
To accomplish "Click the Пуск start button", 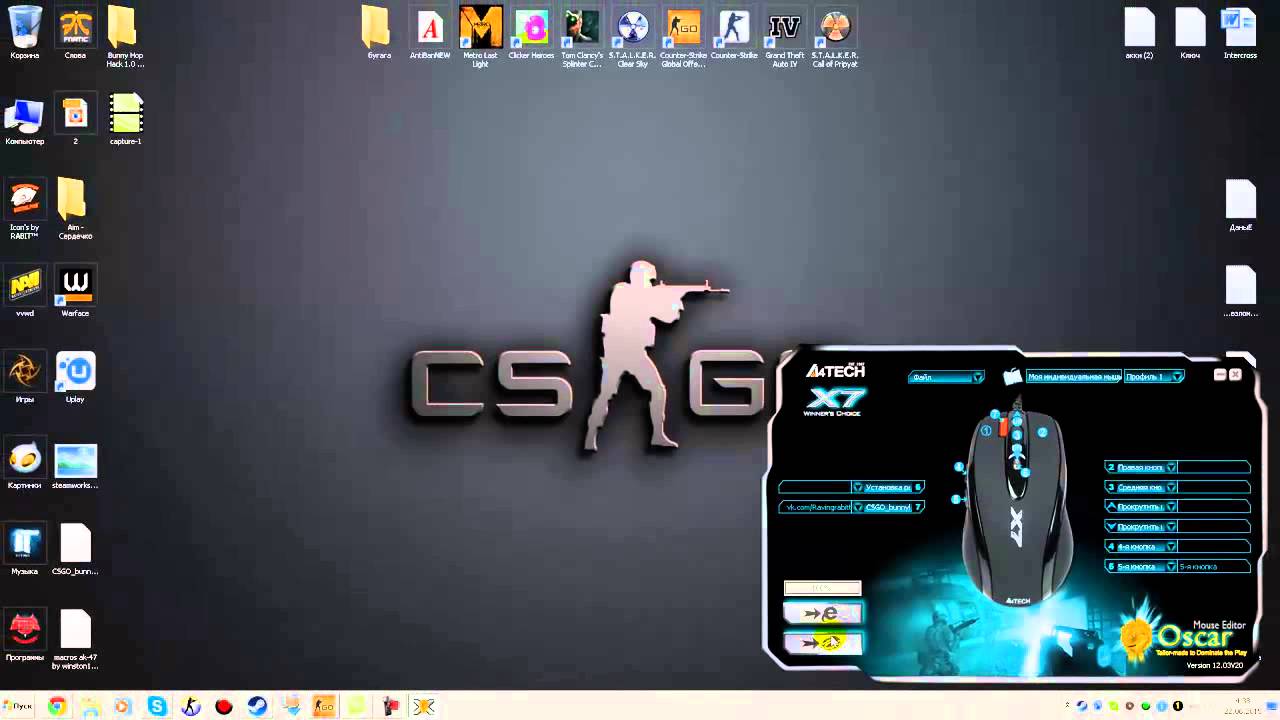I will [18, 706].
